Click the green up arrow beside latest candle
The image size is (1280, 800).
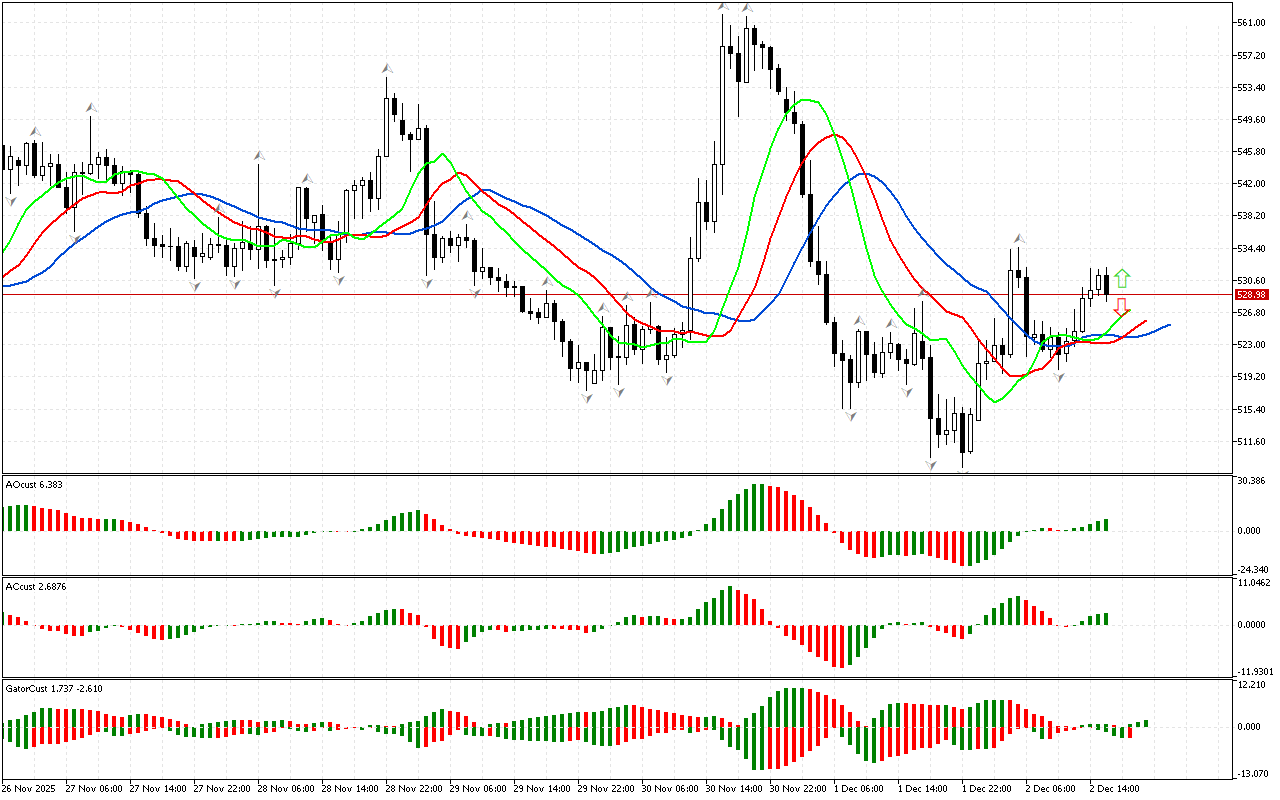tap(1122, 278)
